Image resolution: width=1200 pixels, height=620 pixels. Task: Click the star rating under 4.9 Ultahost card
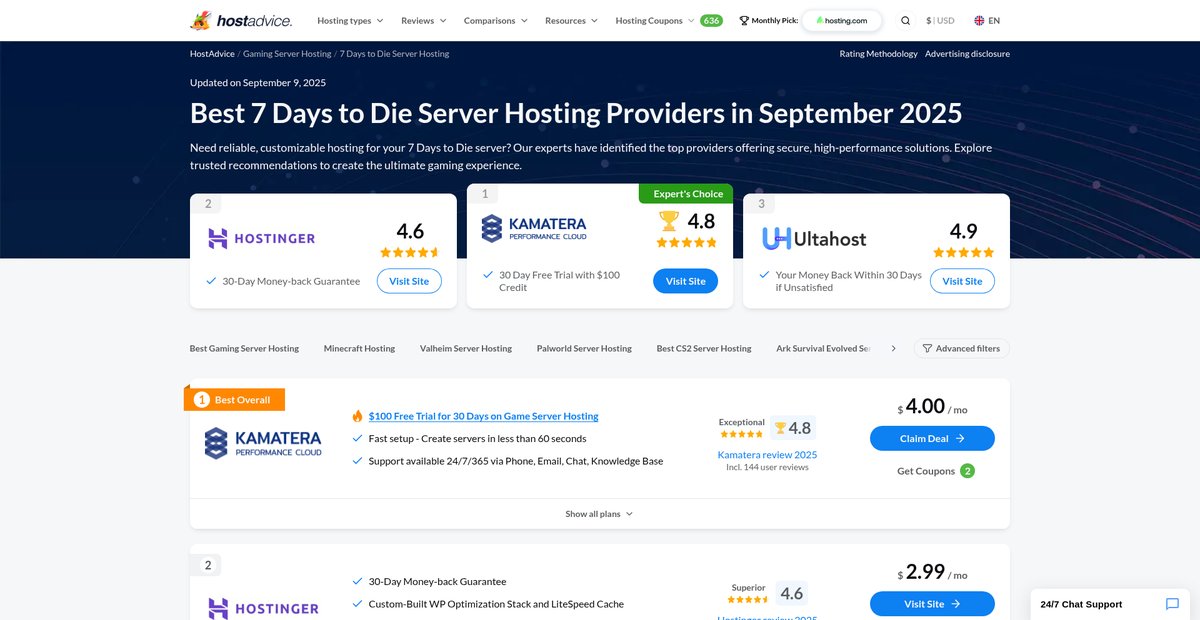click(963, 253)
